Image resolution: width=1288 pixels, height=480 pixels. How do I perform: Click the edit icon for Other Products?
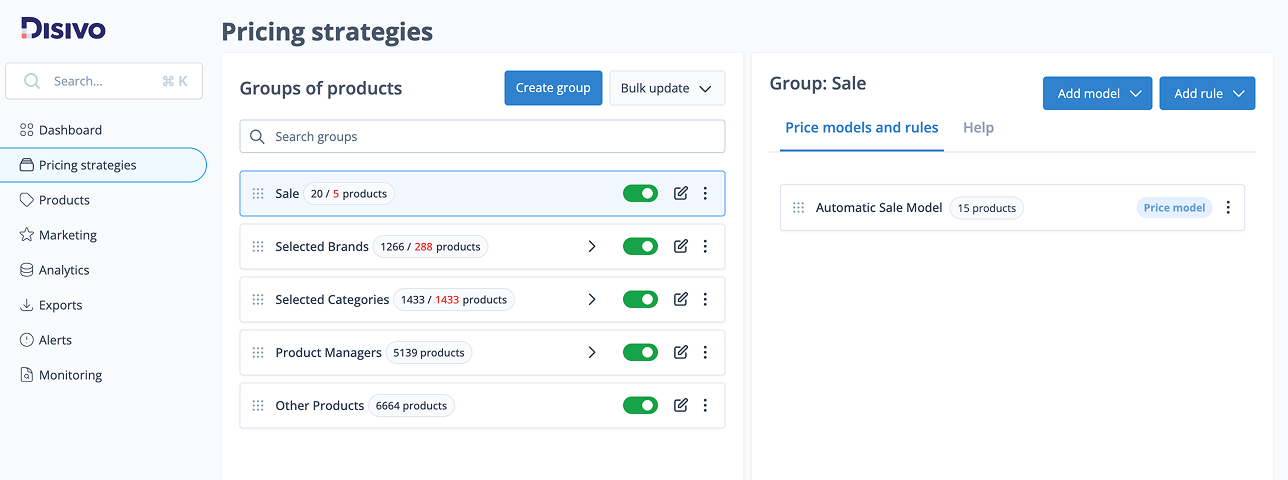pyautogui.click(x=681, y=405)
